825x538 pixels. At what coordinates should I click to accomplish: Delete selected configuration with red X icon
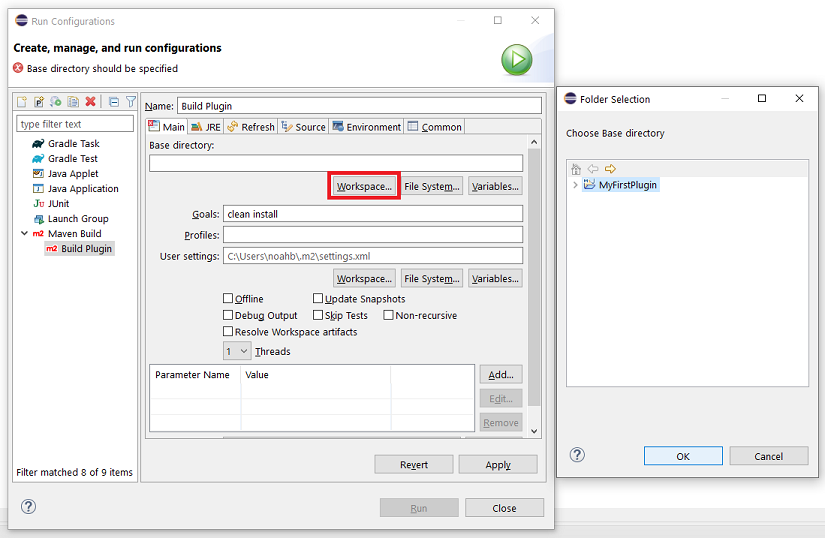pos(90,102)
